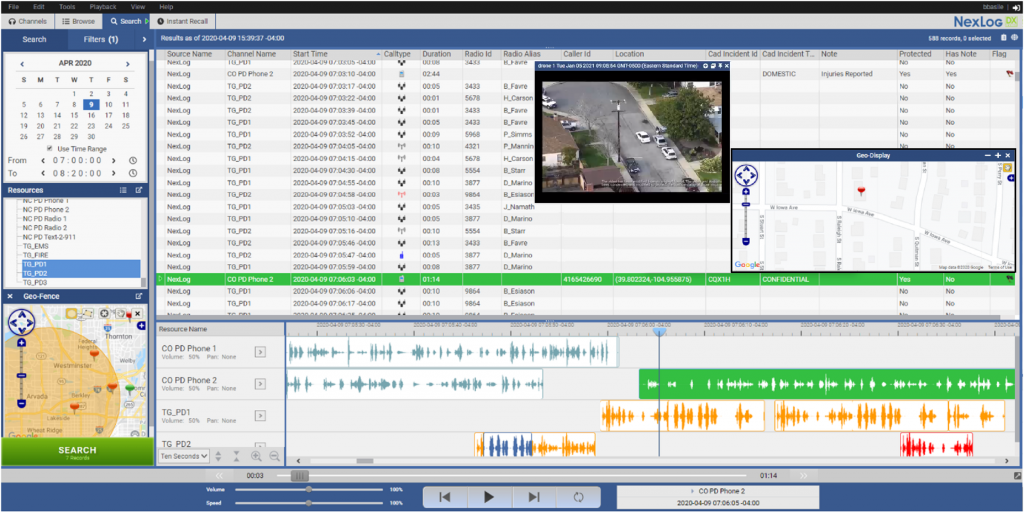Zoom in on Geo-Display map
This screenshot has height=513, width=1024.
point(746,192)
